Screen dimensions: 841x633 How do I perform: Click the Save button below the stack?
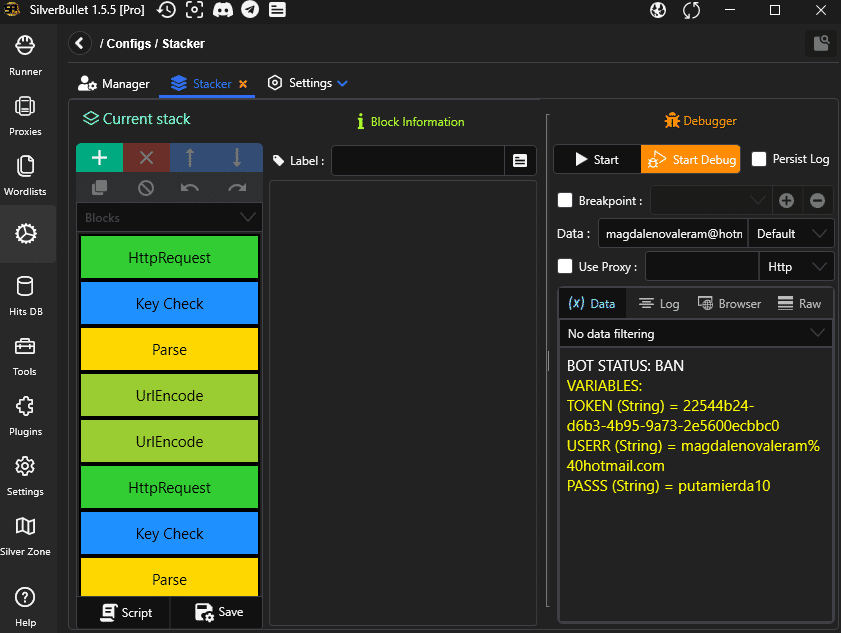218,612
